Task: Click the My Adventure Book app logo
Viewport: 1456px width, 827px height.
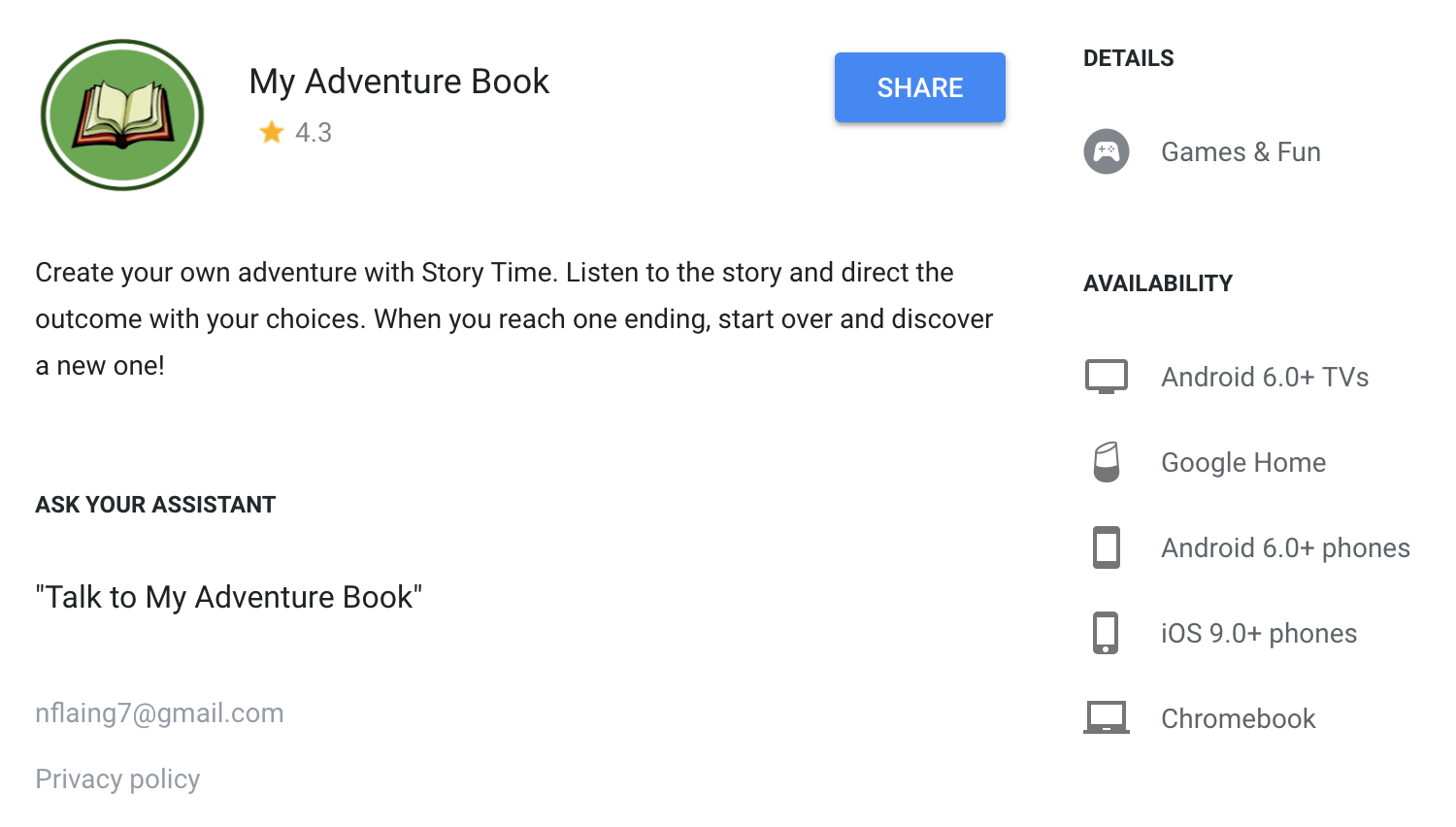Action: click(x=122, y=115)
